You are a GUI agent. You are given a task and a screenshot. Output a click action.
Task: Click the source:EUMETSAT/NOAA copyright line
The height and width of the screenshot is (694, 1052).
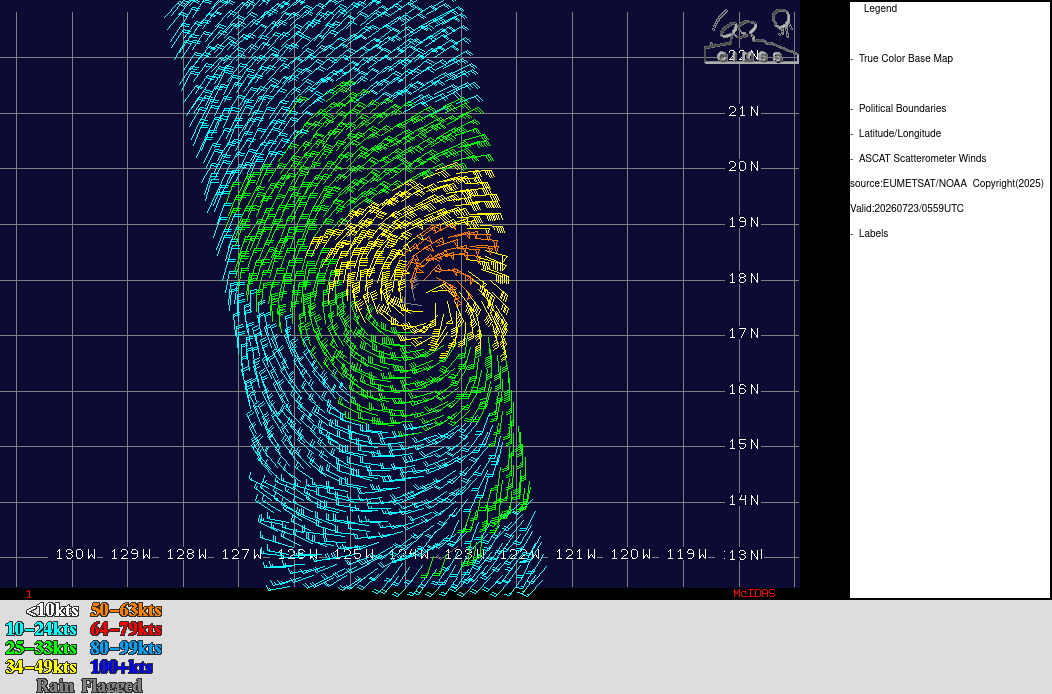coord(947,183)
